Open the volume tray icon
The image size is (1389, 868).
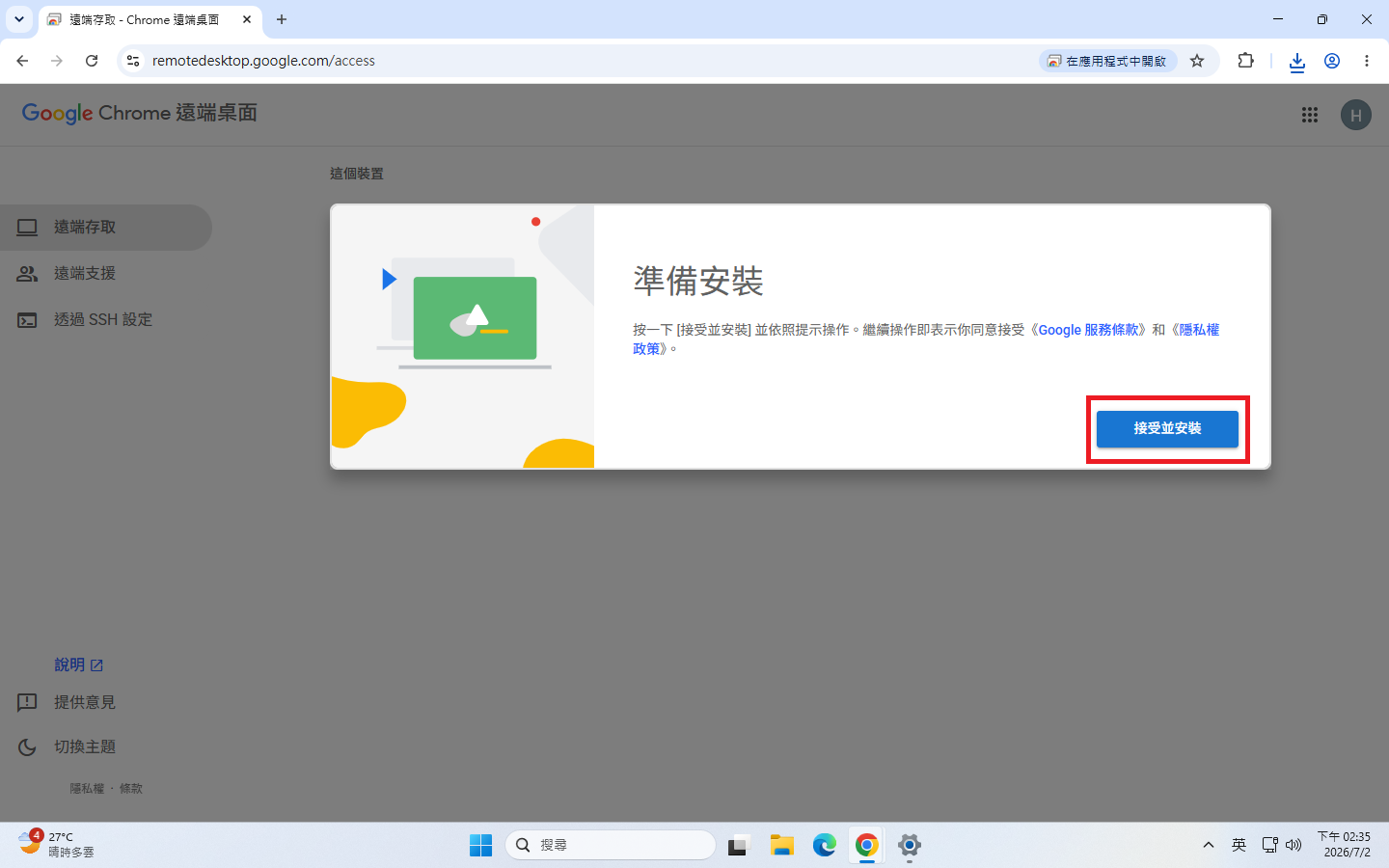[1294, 845]
